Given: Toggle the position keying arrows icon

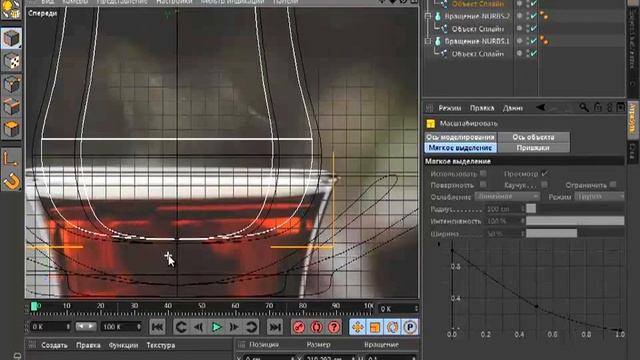Looking at the screenshot, I should pyautogui.click(x=358, y=327).
